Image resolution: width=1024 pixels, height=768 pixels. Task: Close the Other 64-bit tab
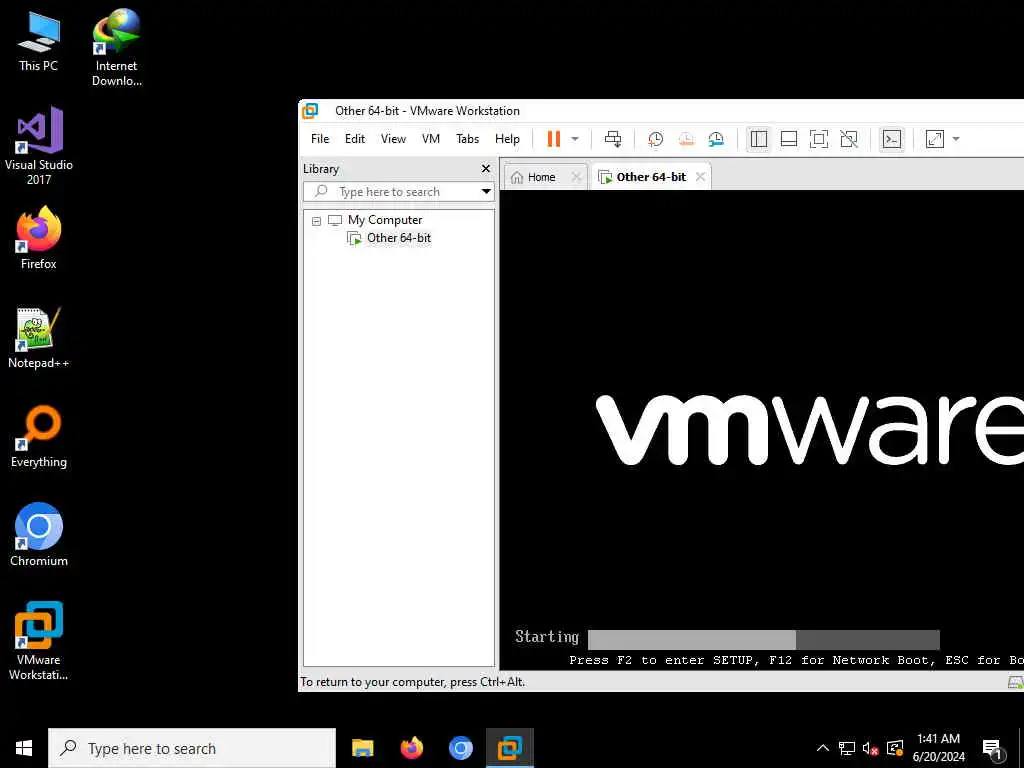coord(700,177)
